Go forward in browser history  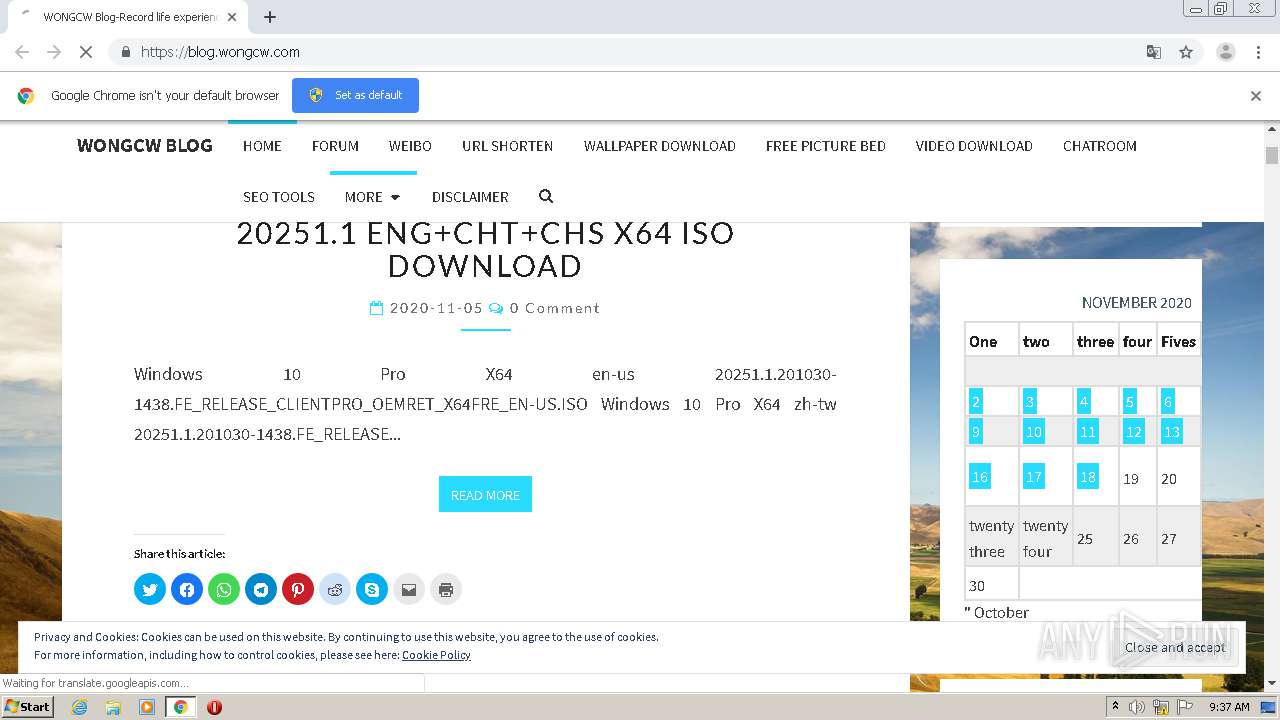click(54, 52)
